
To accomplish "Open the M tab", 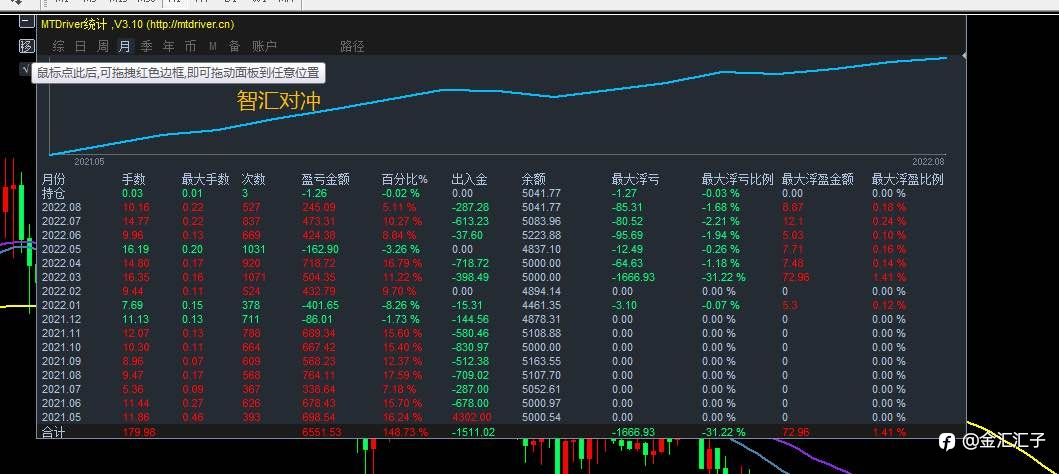I will [213, 47].
